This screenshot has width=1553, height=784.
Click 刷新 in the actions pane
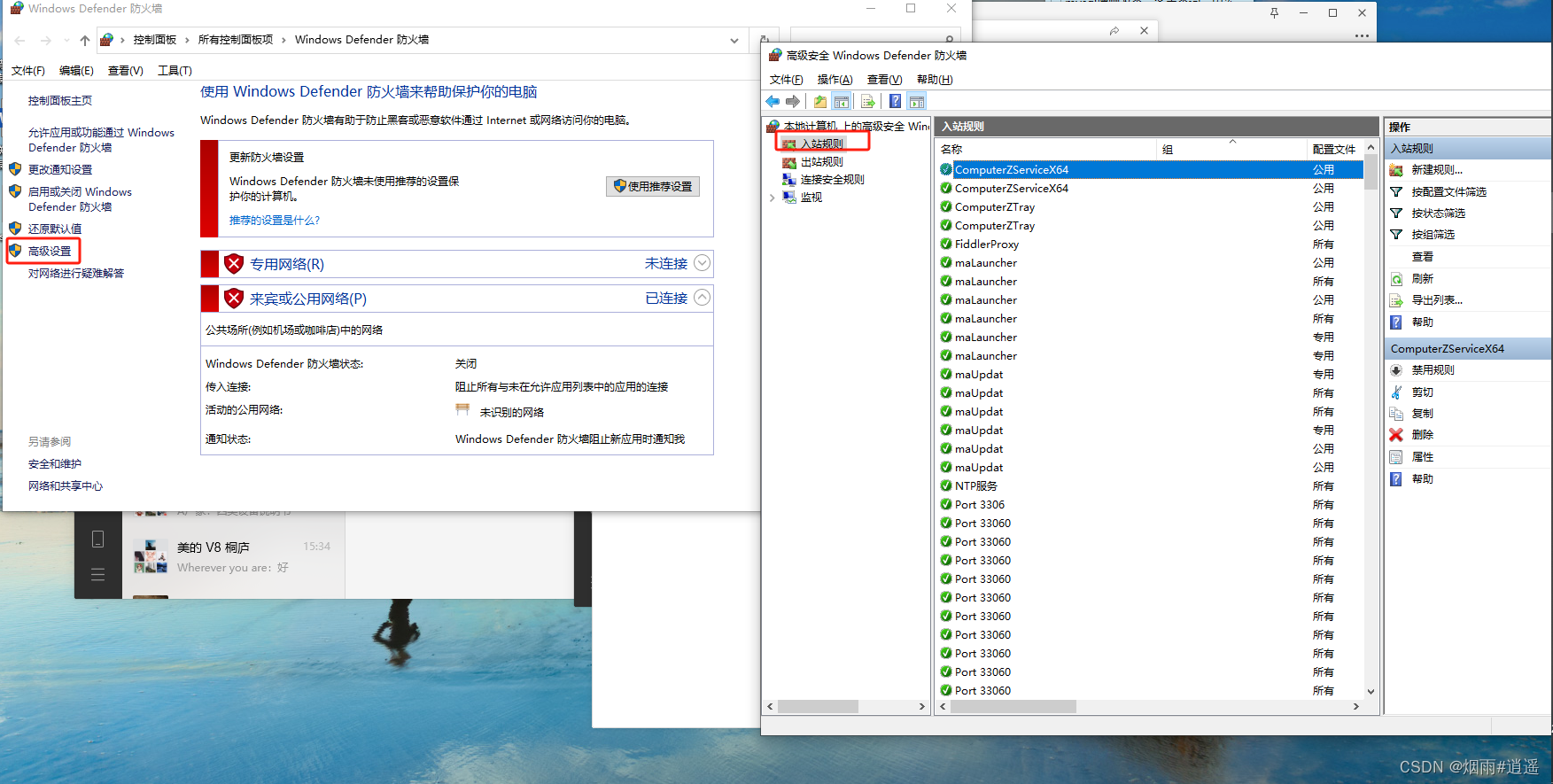(1422, 278)
